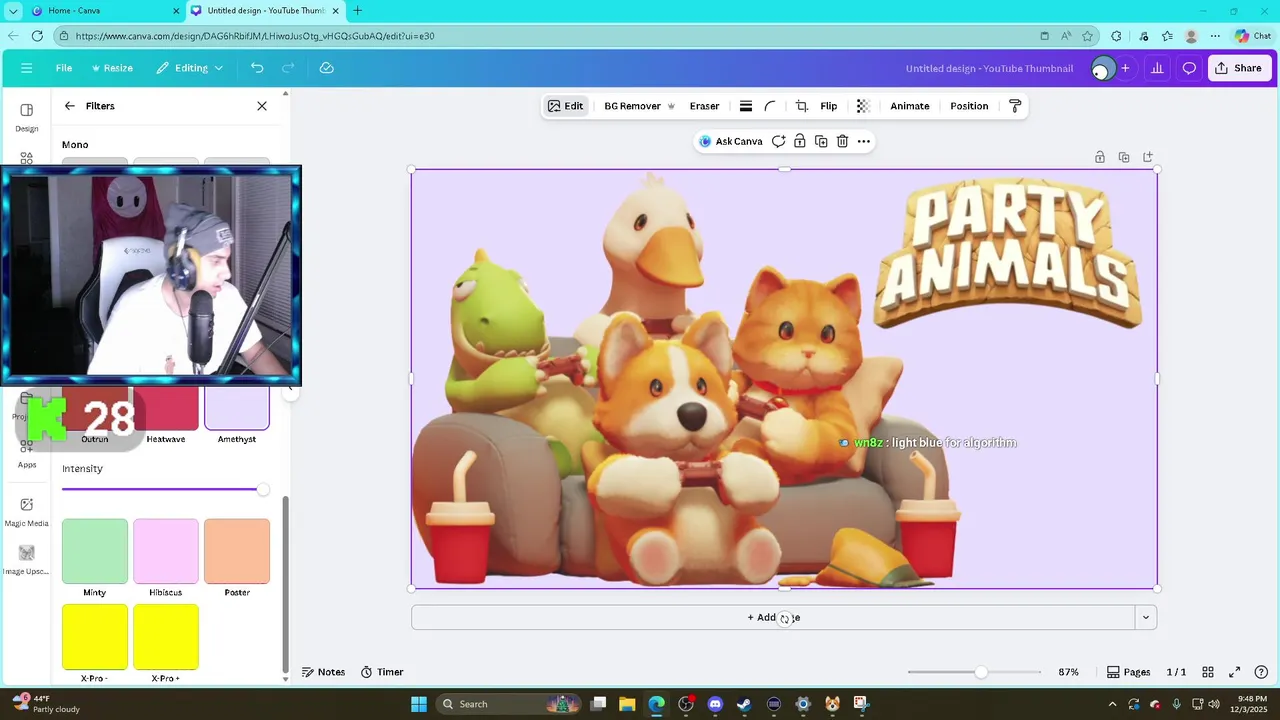This screenshot has height=720, width=1280.
Task: Close the Filters panel
Action: pyautogui.click(x=262, y=106)
